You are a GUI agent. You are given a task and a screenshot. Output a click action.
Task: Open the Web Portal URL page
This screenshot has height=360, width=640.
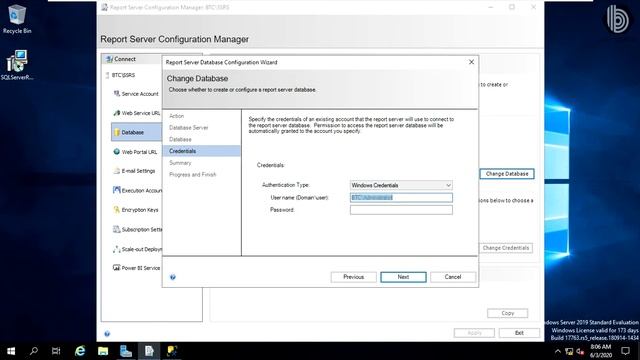click(x=135, y=152)
